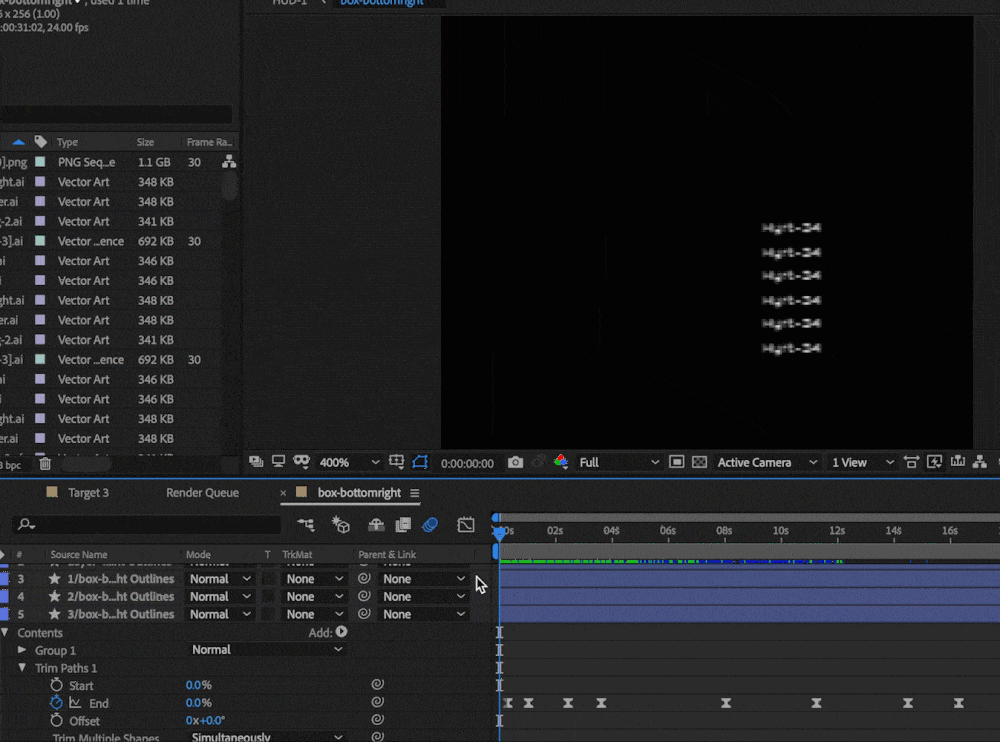This screenshot has height=742, width=1000.
Task: Take a snapshot with the camera icon
Action: click(x=515, y=462)
